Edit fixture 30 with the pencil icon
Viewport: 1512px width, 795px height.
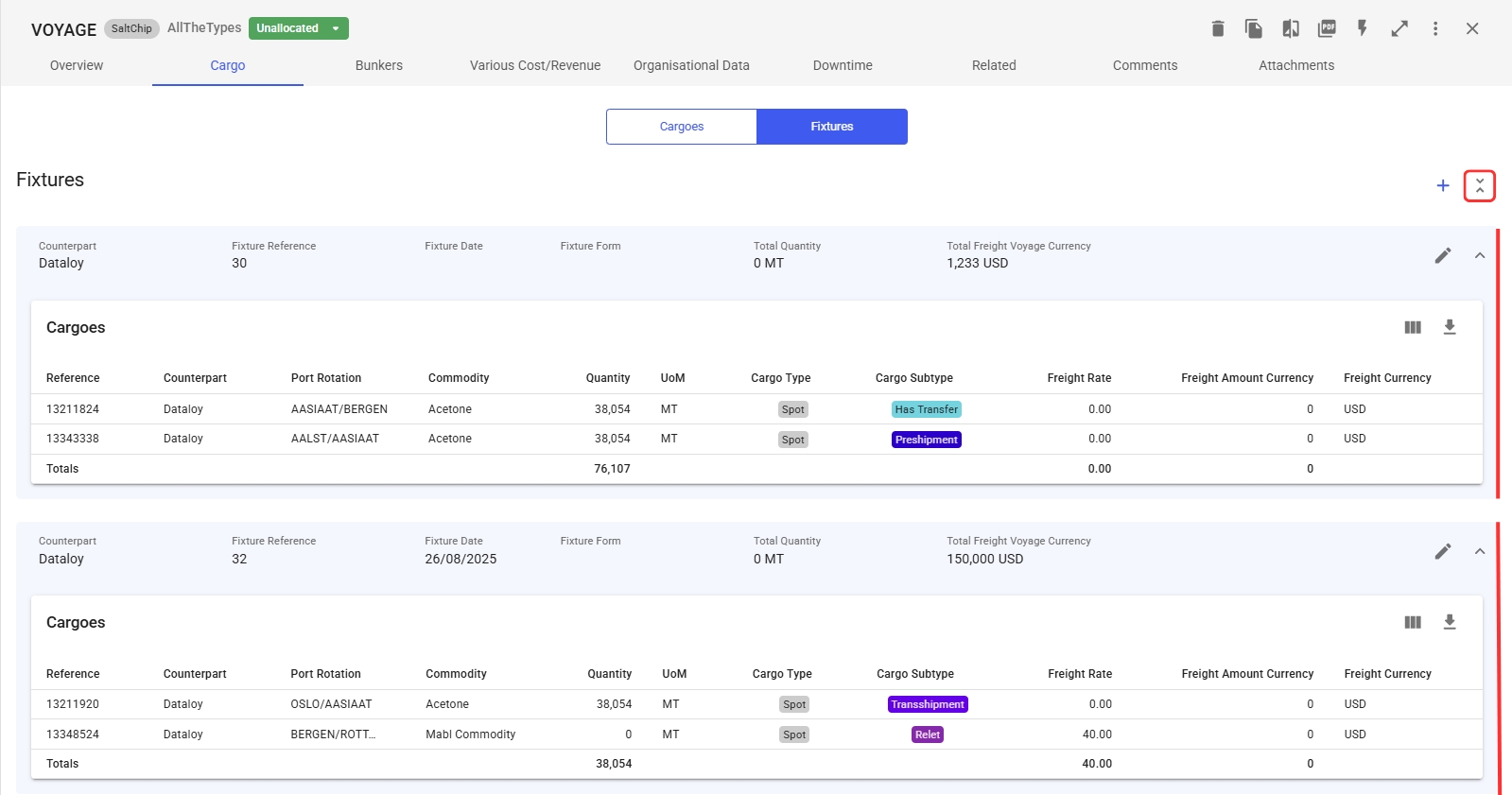[x=1443, y=255]
